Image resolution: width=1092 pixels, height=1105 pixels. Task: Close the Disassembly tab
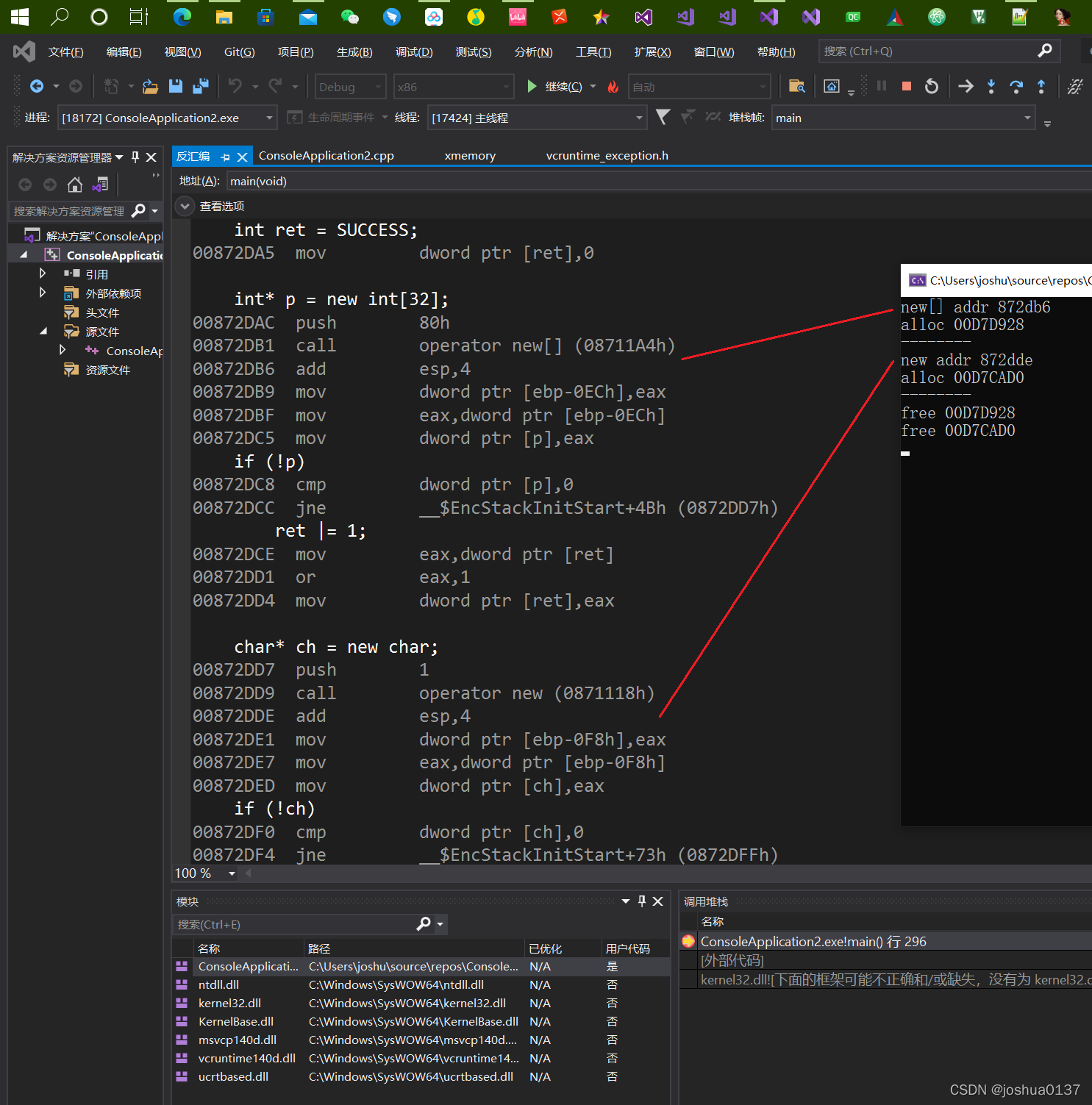tap(242, 157)
